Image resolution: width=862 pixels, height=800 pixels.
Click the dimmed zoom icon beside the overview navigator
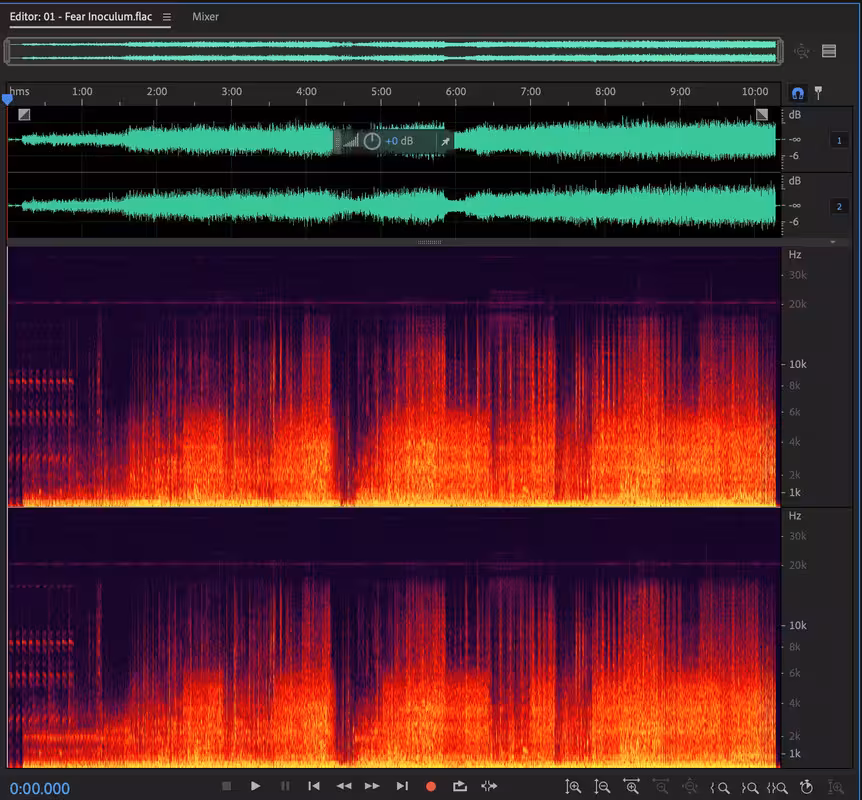[802, 51]
